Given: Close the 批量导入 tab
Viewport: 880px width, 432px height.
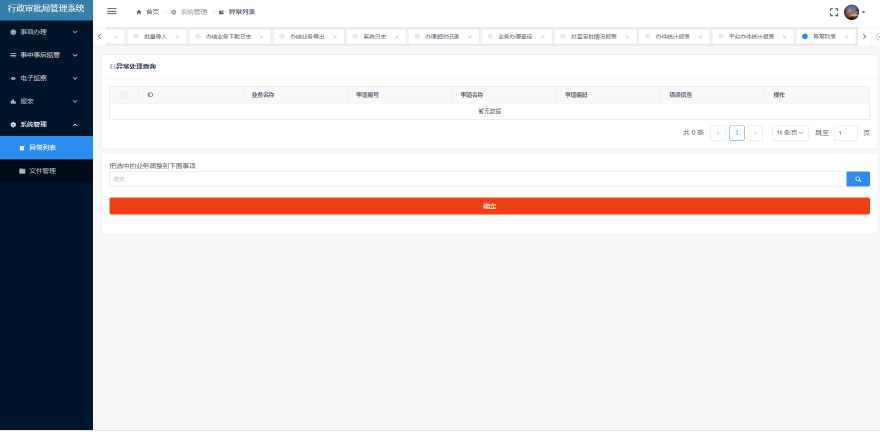Looking at the screenshot, I should click(x=177, y=37).
